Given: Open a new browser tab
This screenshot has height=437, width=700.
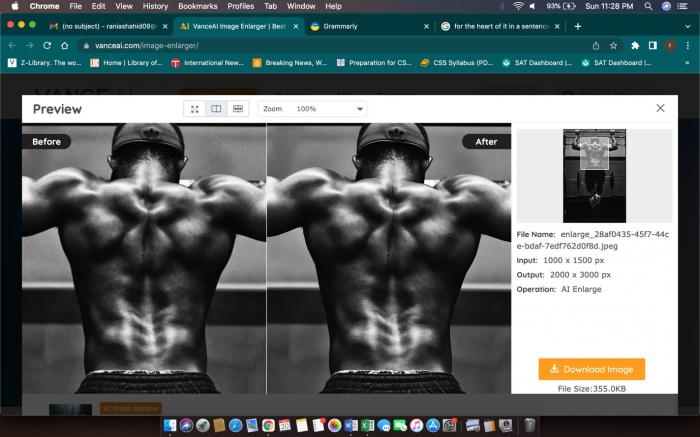Looking at the screenshot, I should pyautogui.click(x=578, y=26).
